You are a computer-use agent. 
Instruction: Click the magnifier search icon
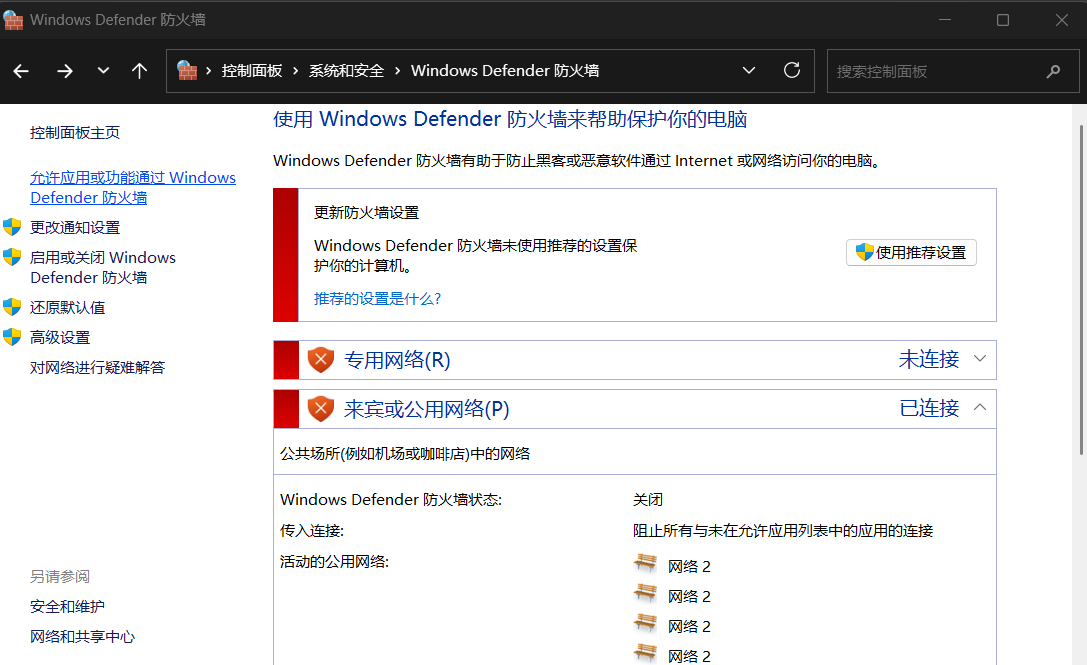point(1053,71)
